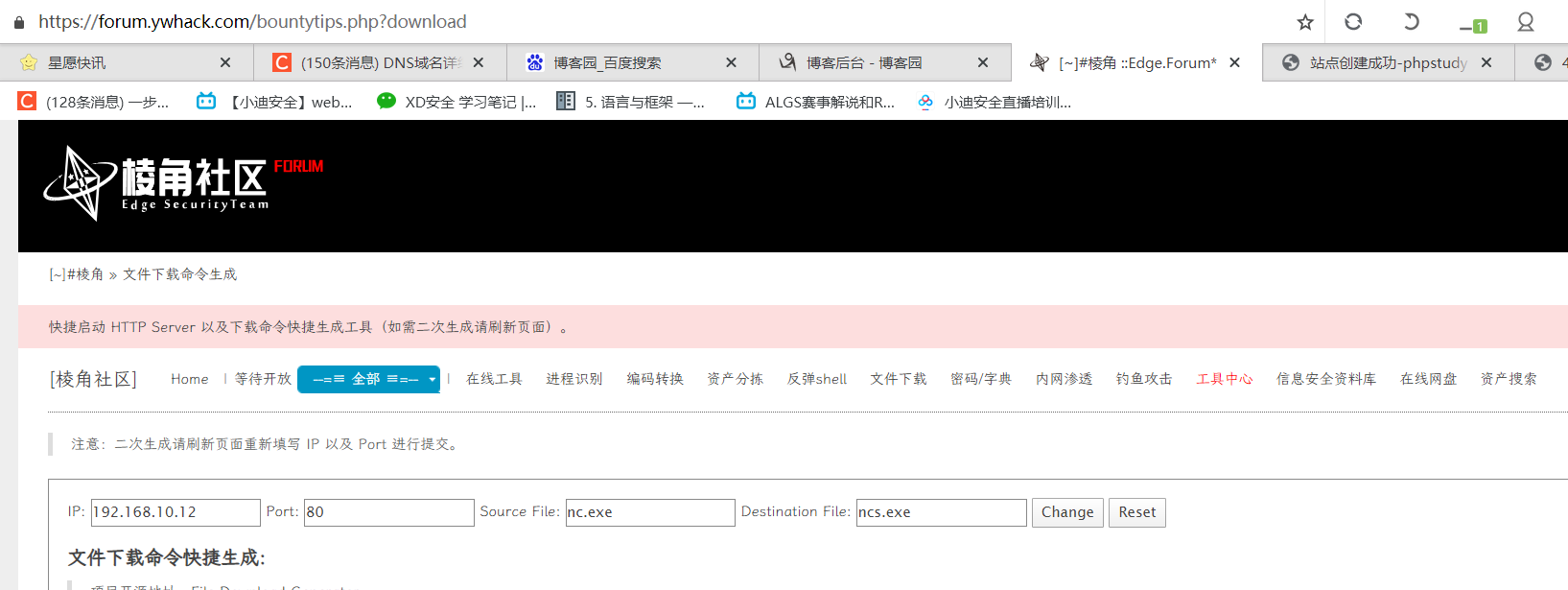This screenshot has height=590, width=1568.
Task: Click the IP input field
Action: coord(176,512)
